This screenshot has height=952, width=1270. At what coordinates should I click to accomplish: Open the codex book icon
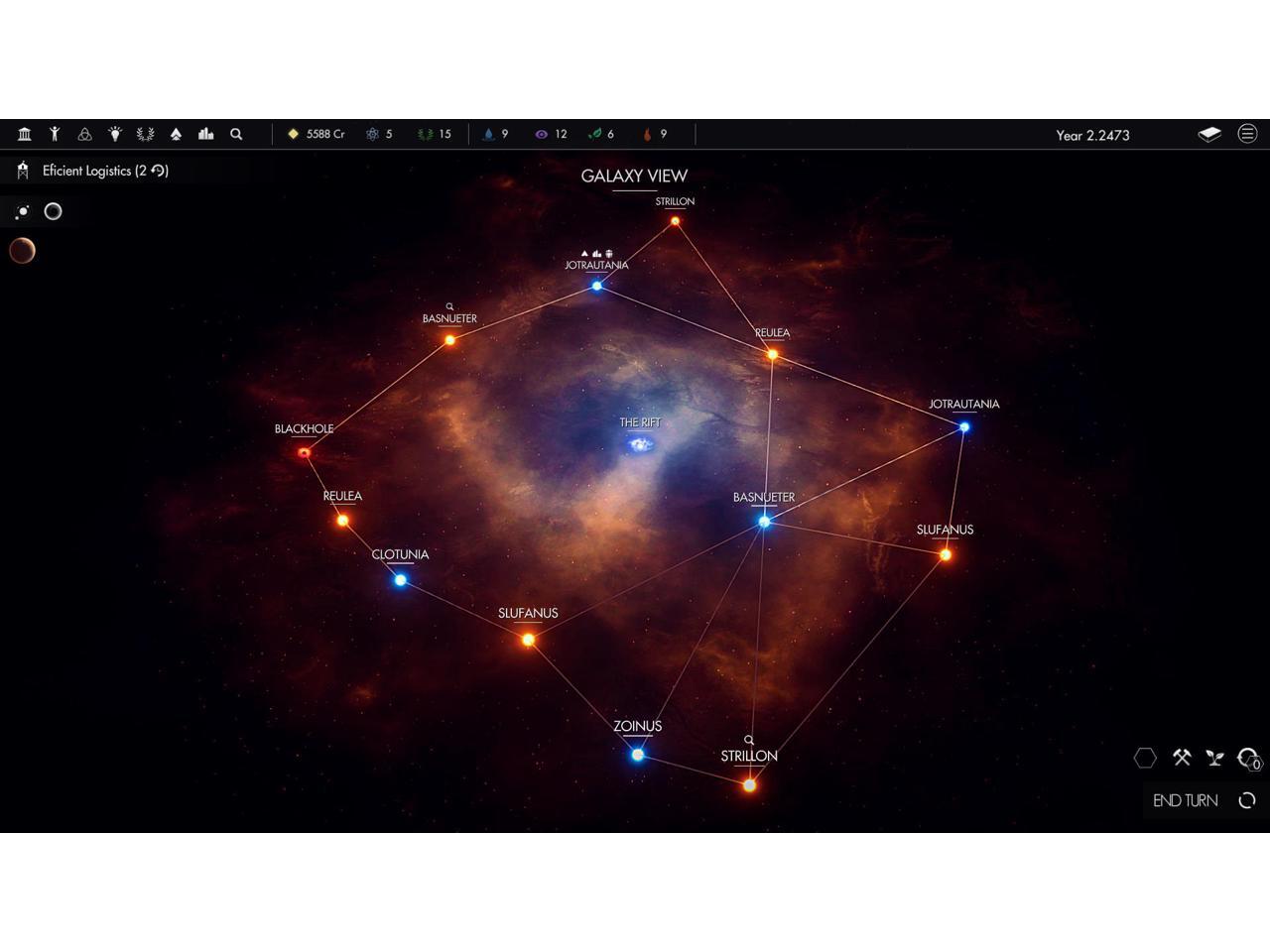click(x=1209, y=134)
